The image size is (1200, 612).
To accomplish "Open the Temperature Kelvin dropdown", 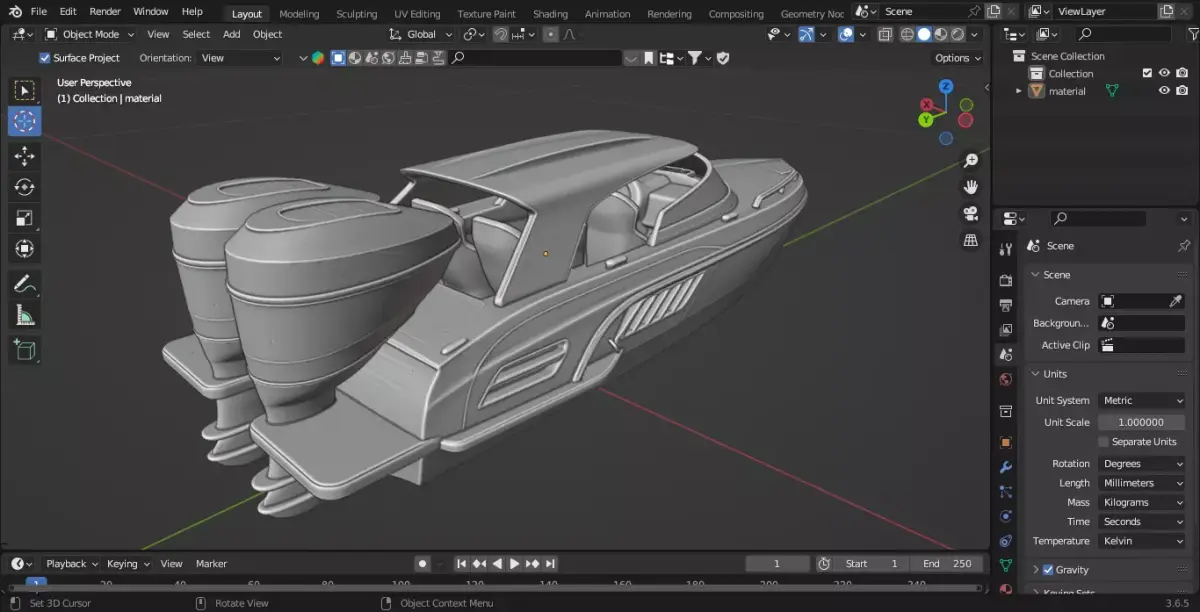I will click(x=1142, y=541).
